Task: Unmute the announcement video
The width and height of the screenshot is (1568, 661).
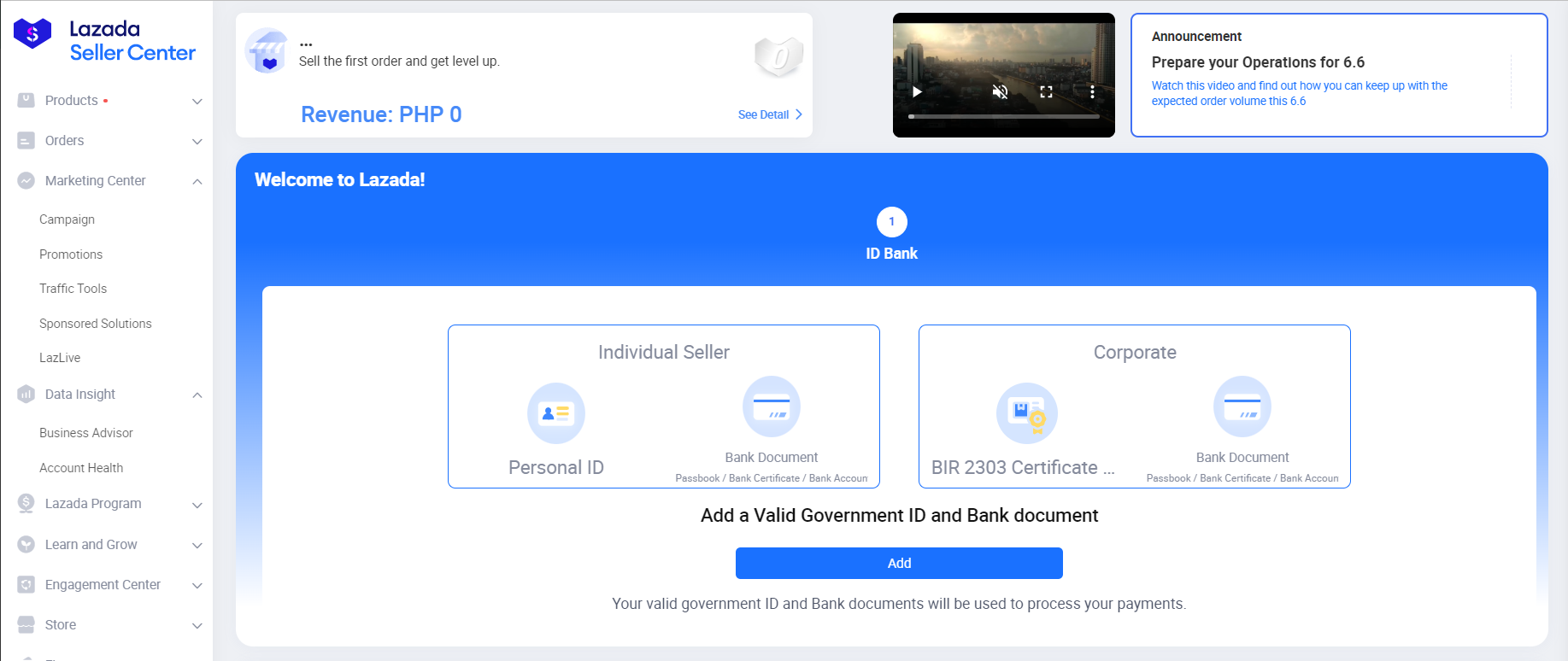Action: tap(1000, 91)
